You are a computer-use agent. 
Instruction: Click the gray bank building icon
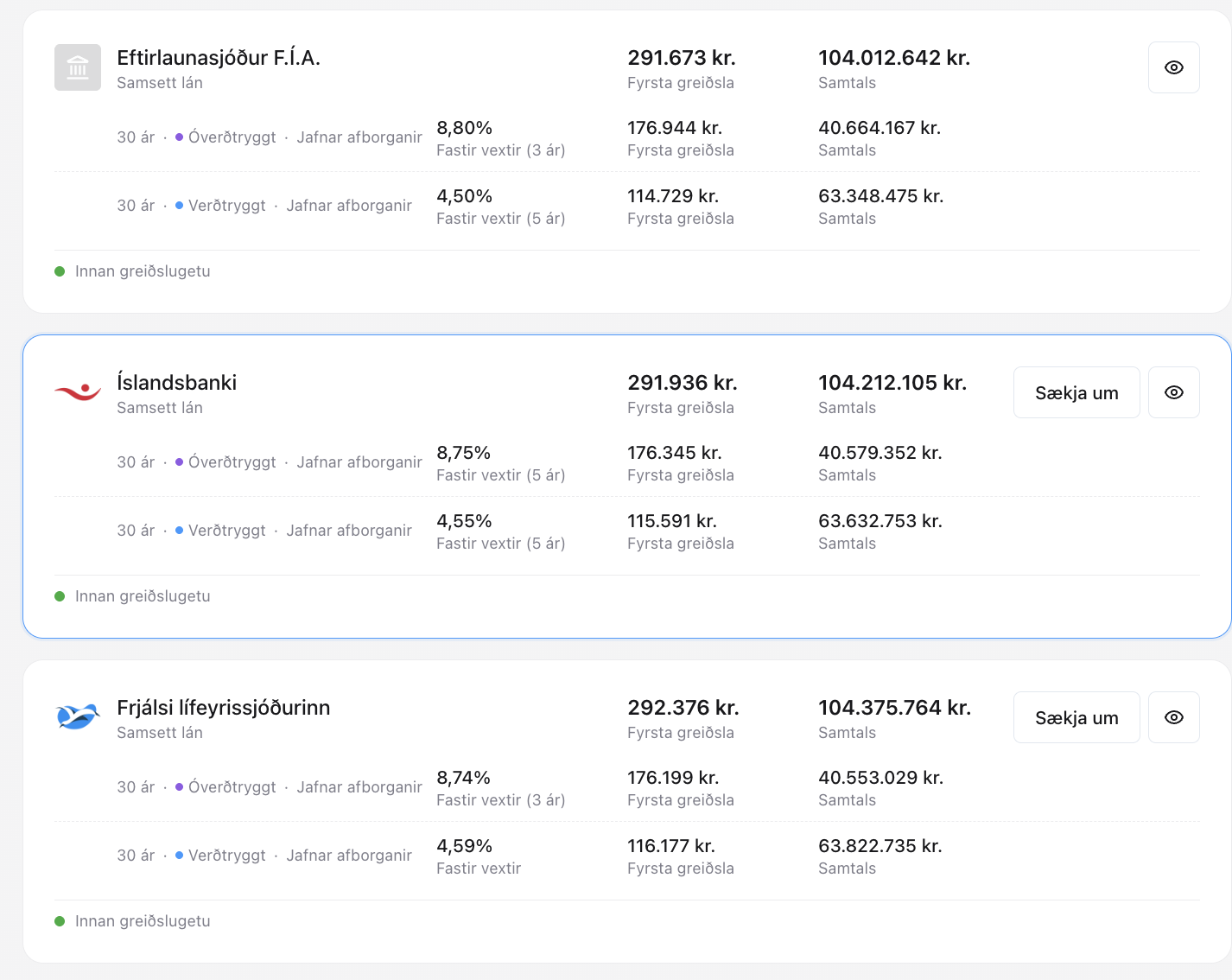coord(78,67)
